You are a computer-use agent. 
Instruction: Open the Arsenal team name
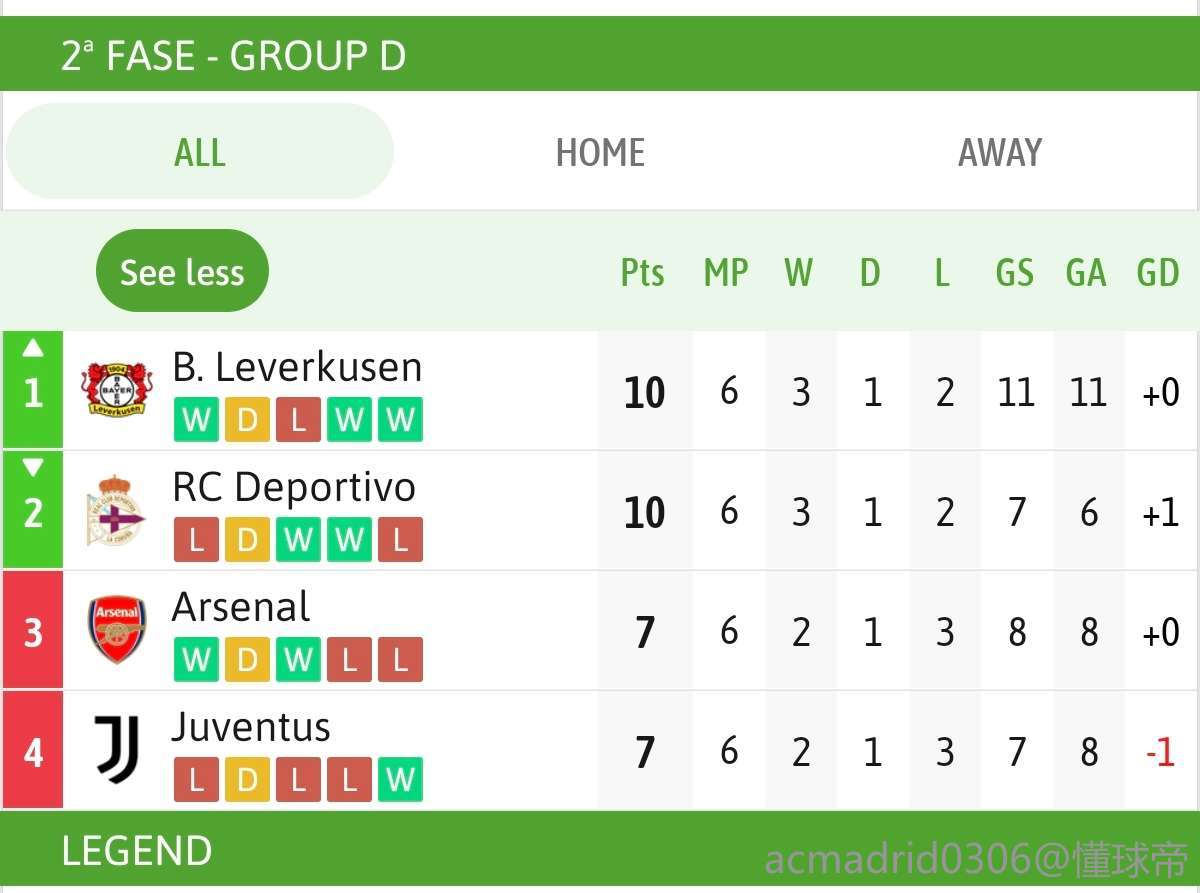pos(241,607)
